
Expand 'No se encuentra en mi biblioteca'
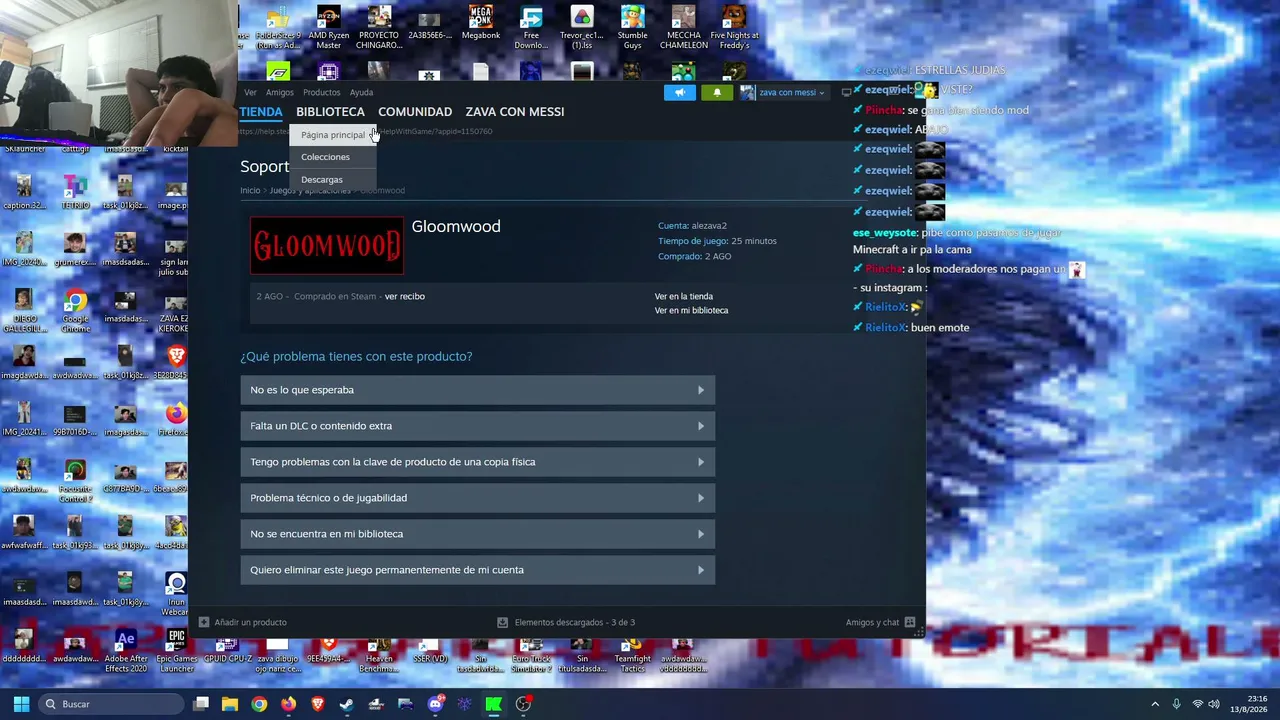(x=478, y=534)
